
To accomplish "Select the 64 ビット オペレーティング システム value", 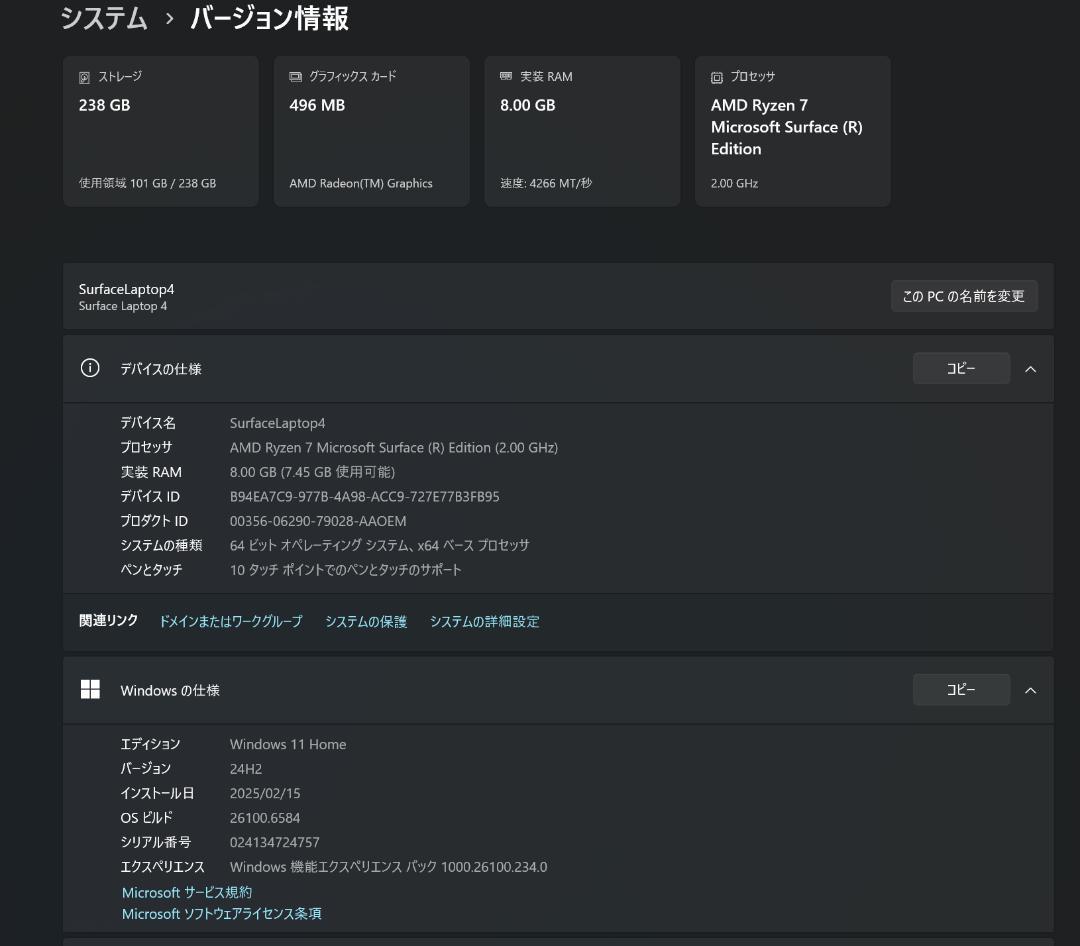I will pyautogui.click(x=380, y=546).
